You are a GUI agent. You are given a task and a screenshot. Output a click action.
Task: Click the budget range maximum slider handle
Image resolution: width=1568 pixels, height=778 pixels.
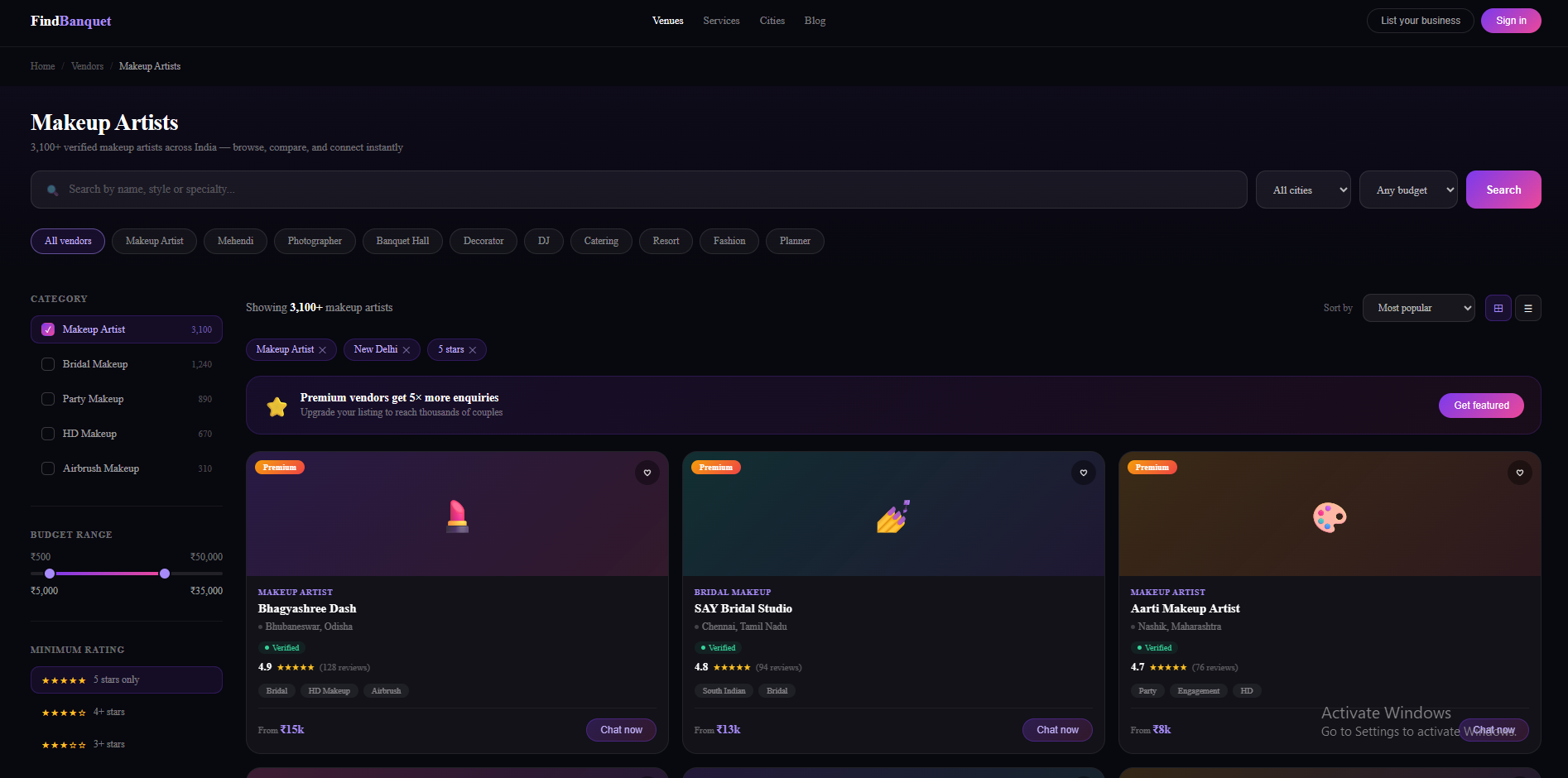(165, 574)
